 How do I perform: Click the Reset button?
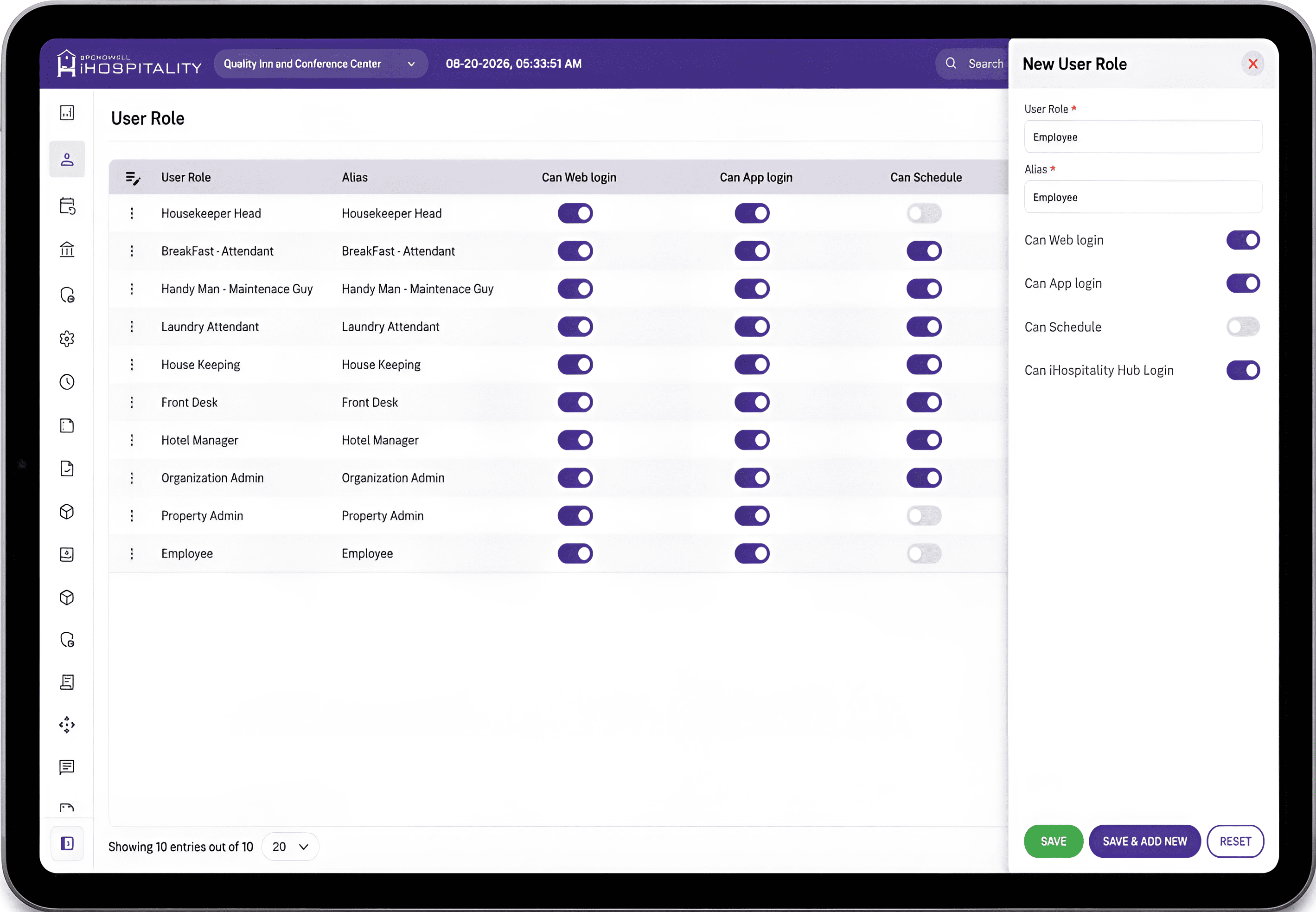point(1235,841)
